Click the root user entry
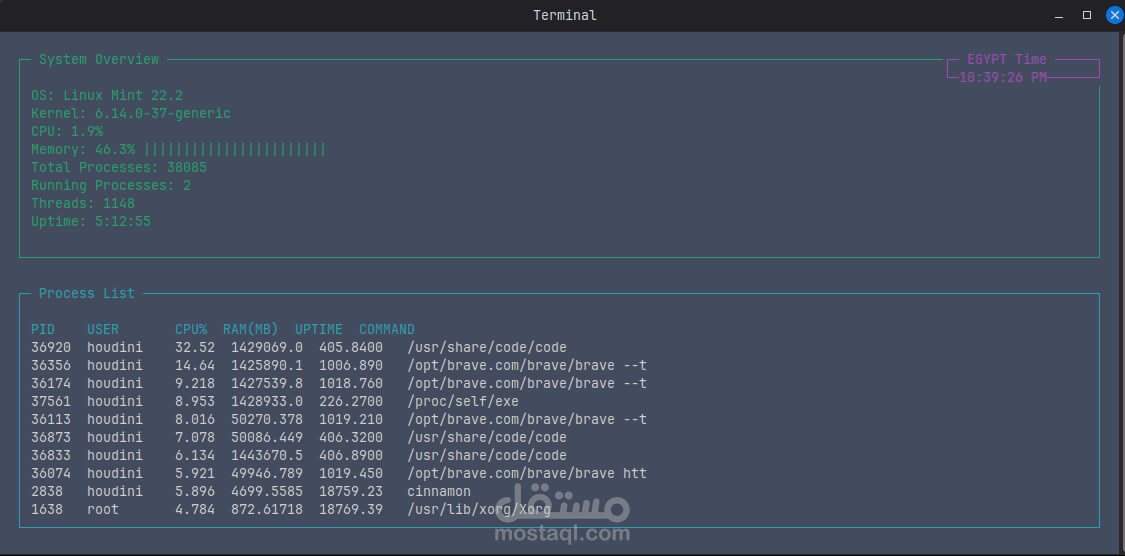This screenshot has height=556, width=1125. click(103, 509)
